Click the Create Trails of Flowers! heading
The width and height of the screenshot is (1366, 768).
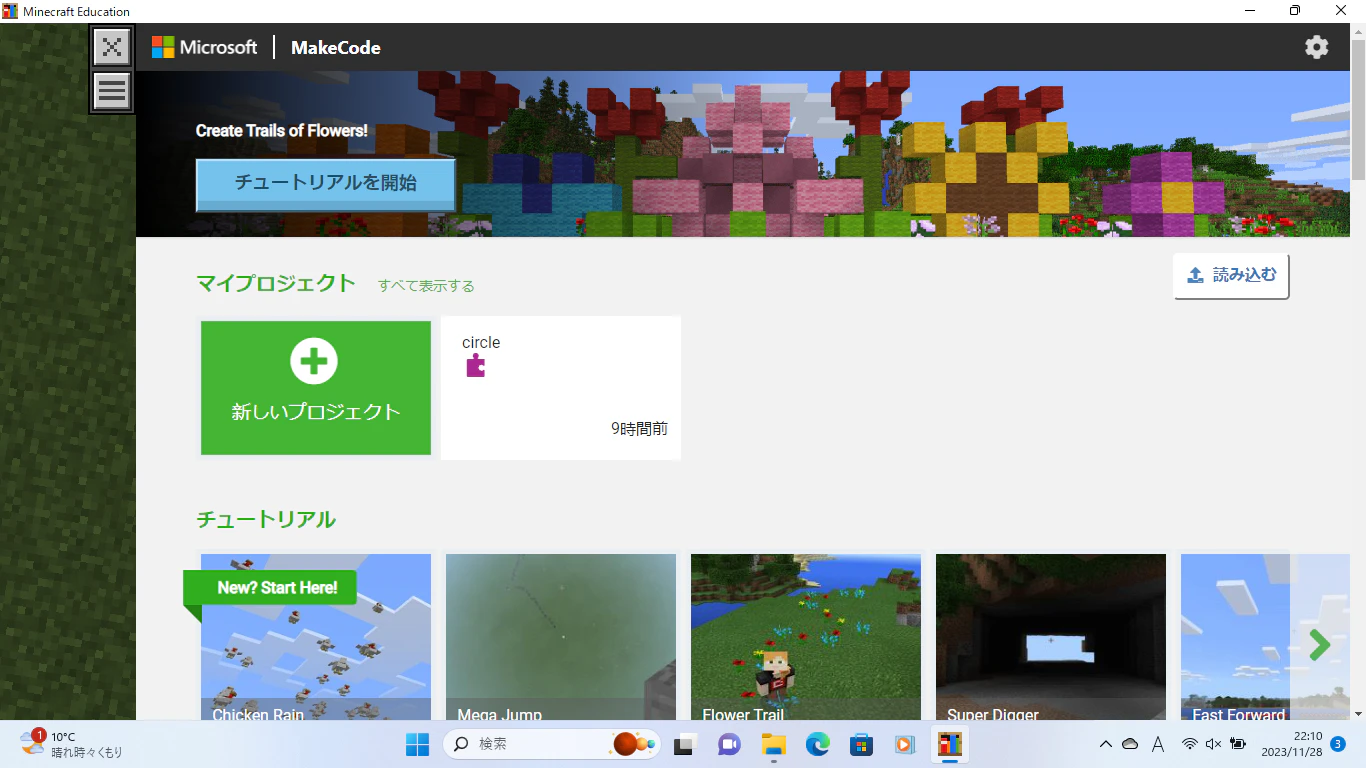(x=282, y=131)
